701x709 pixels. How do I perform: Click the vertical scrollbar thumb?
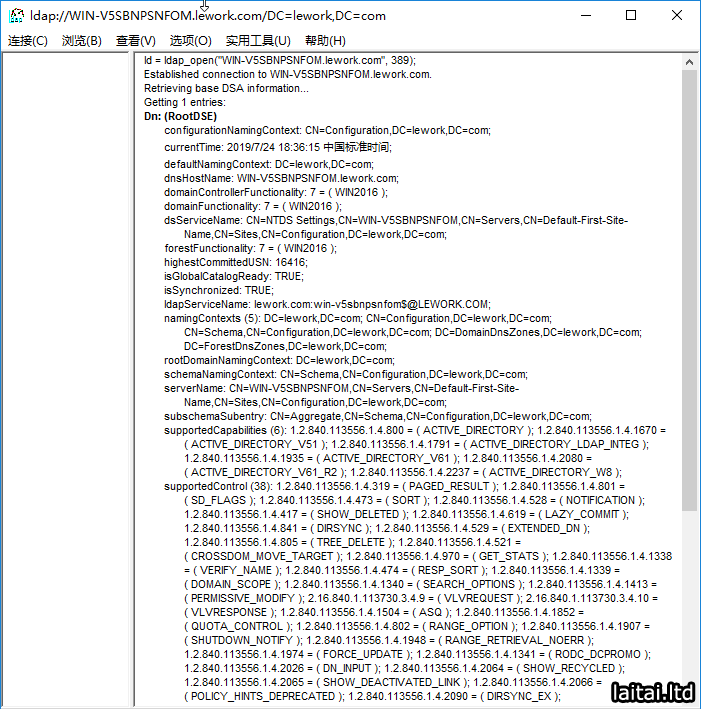690,290
